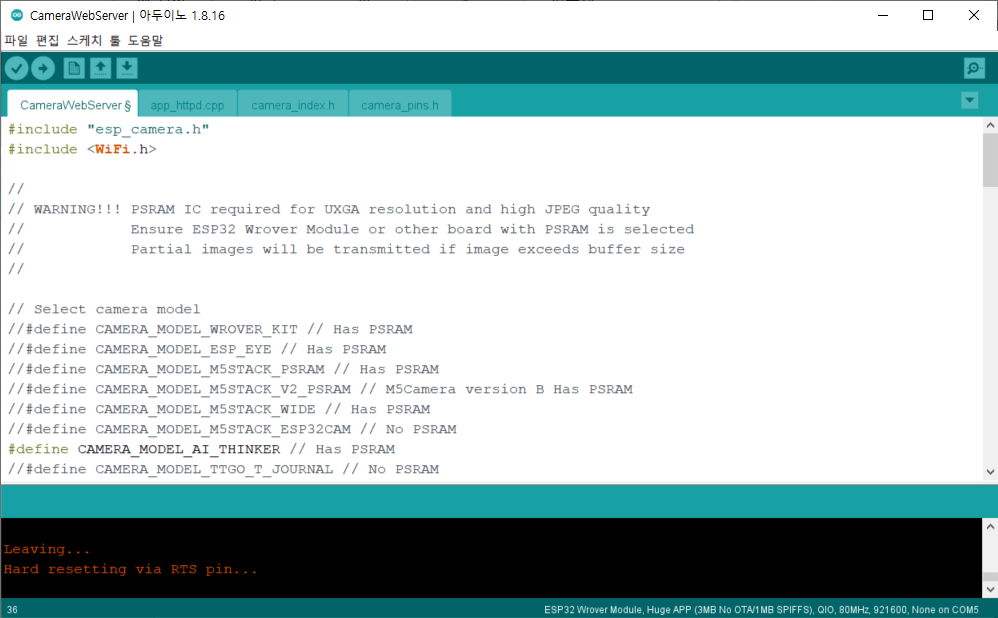The width and height of the screenshot is (998, 618).
Task: Click the ESP32 Wrover Module board status text
Action: pyautogui.click(x=761, y=610)
